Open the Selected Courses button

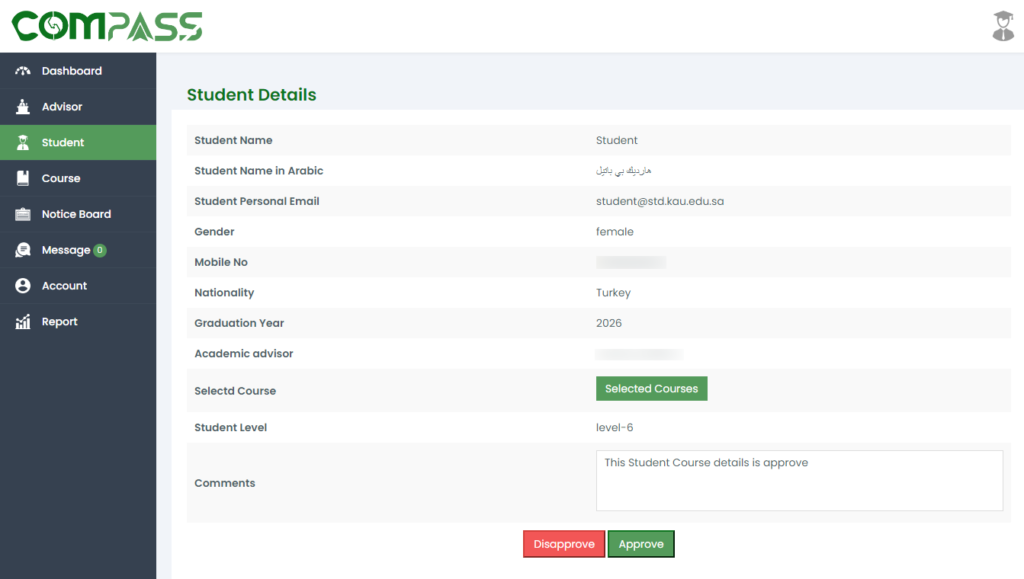click(x=651, y=389)
